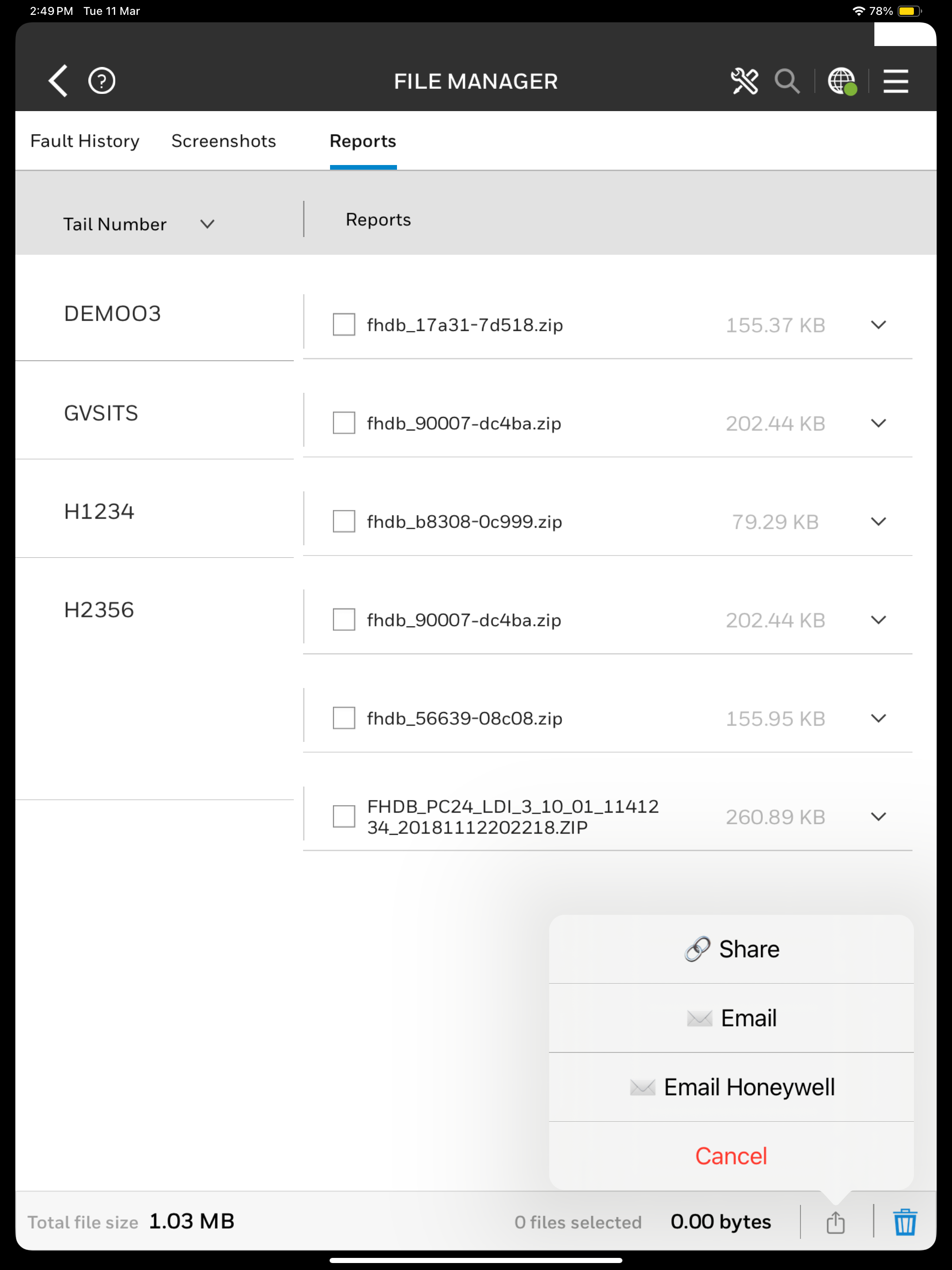Viewport: 952px width, 1270px height.
Task: Open the maintenance tools icon
Action: click(x=744, y=81)
